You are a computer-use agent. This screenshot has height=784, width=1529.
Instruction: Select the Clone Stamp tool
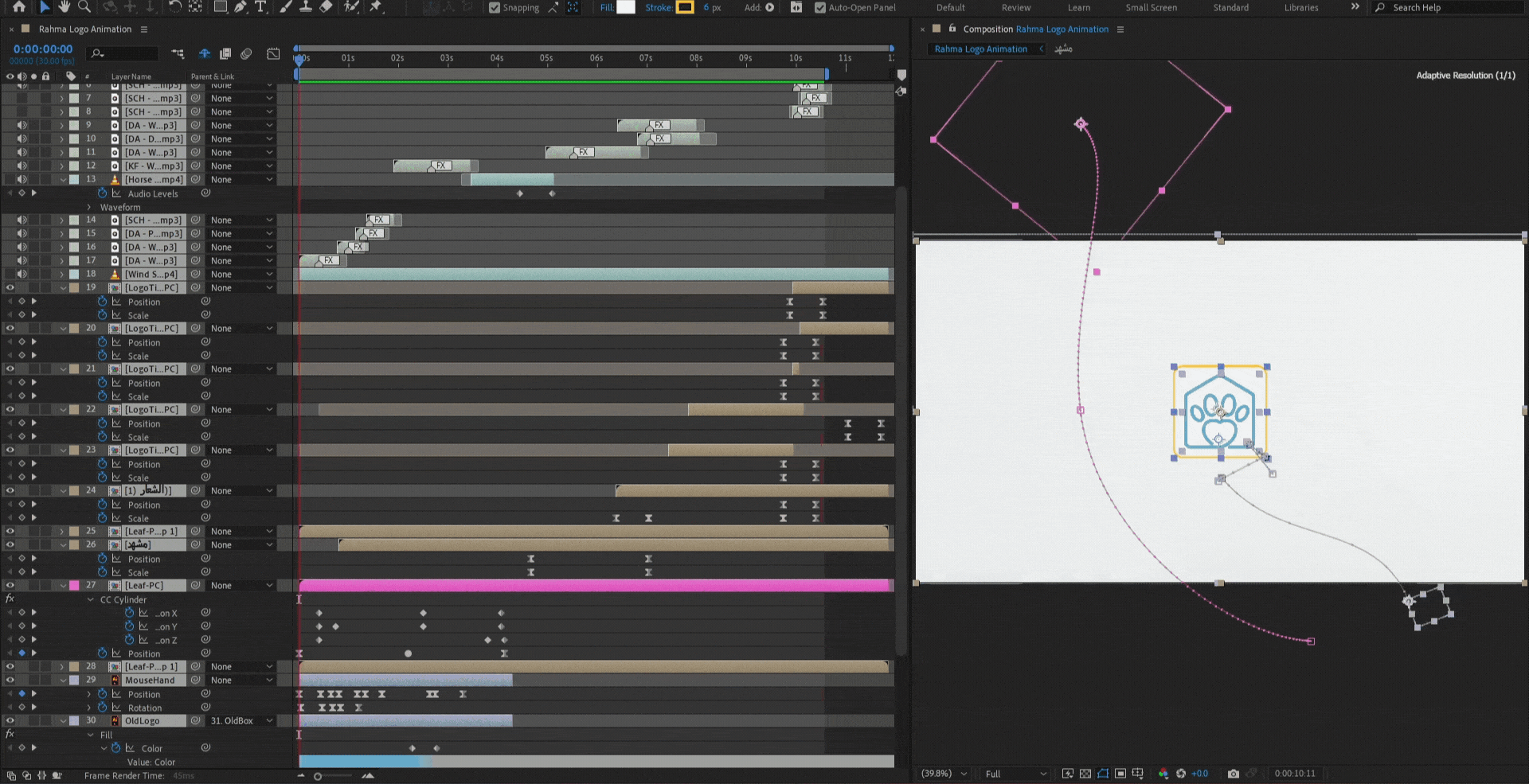pos(305,6)
